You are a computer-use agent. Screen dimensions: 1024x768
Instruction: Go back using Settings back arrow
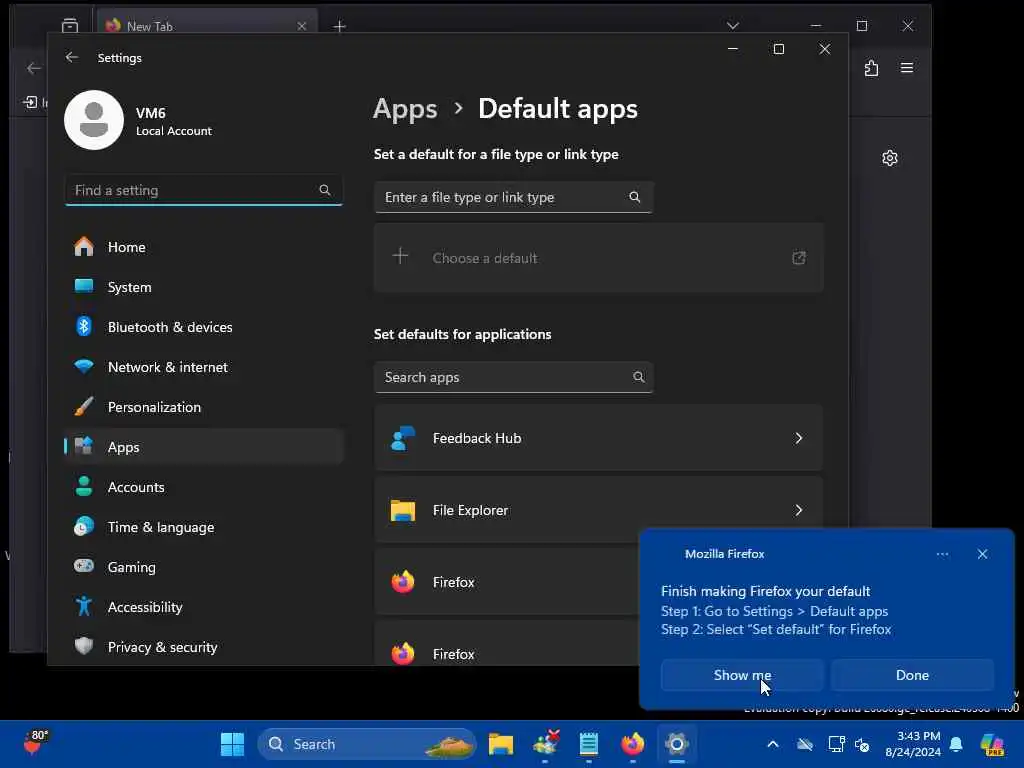(x=72, y=57)
